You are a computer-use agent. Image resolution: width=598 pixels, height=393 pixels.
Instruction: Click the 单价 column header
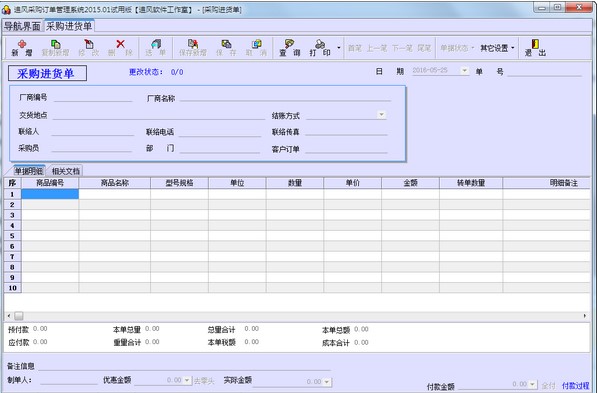click(352, 183)
